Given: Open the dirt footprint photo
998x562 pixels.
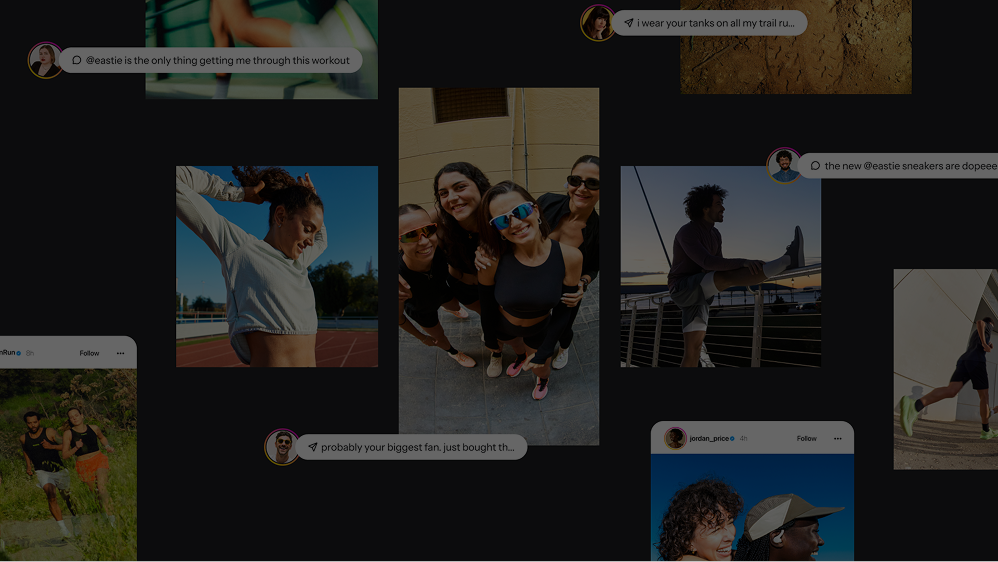Looking at the screenshot, I should tap(796, 47).
